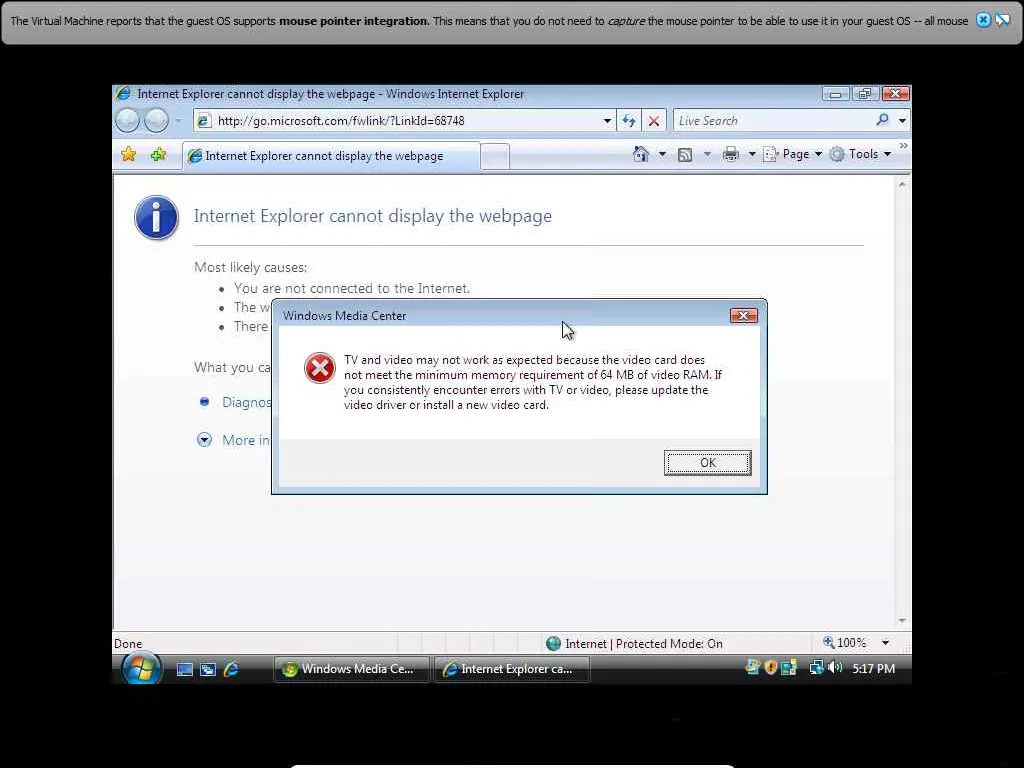This screenshot has height=768, width=1024.
Task: Click the network connection tray icon
Action: tap(816, 667)
